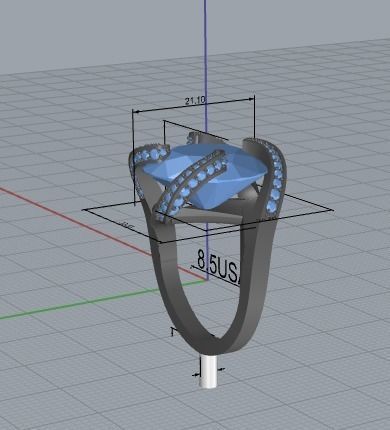
Task: Select the white sprue cylinder below ring
Action: coord(208,372)
